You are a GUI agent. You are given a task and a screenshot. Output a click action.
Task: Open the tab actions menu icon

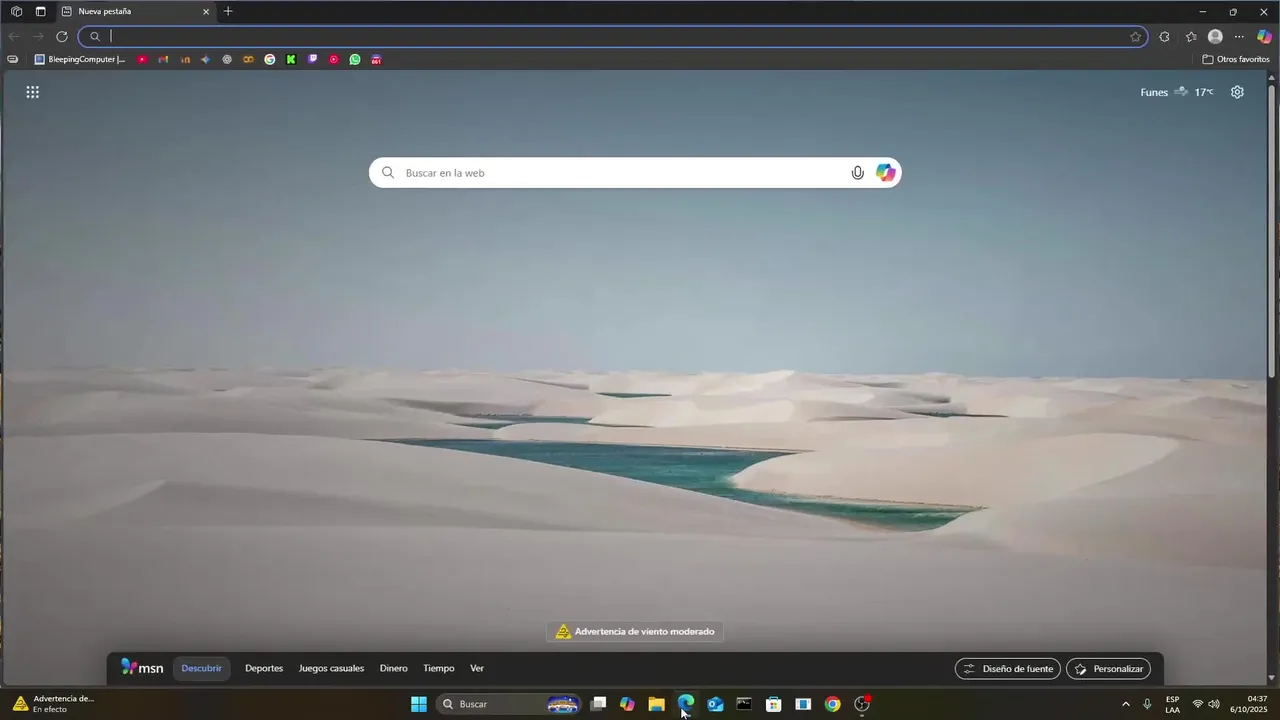pos(40,11)
